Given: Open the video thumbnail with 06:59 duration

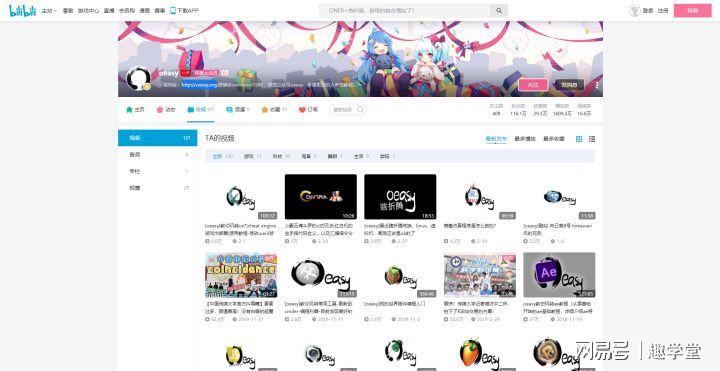Looking at the screenshot, I should pyautogui.click(x=479, y=197).
